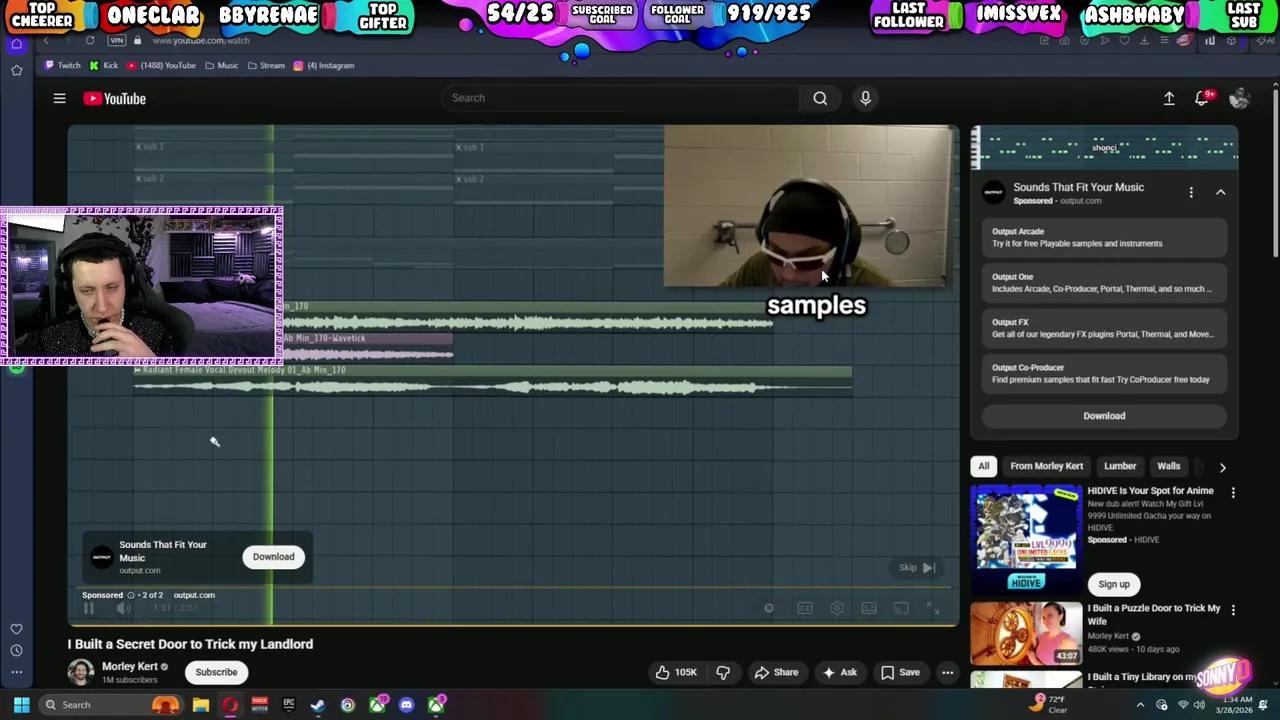Open the Output Arcade ad link
Image resolution: width=1280 pixels, height=720 pixels.
click(x=1104, y=237)
